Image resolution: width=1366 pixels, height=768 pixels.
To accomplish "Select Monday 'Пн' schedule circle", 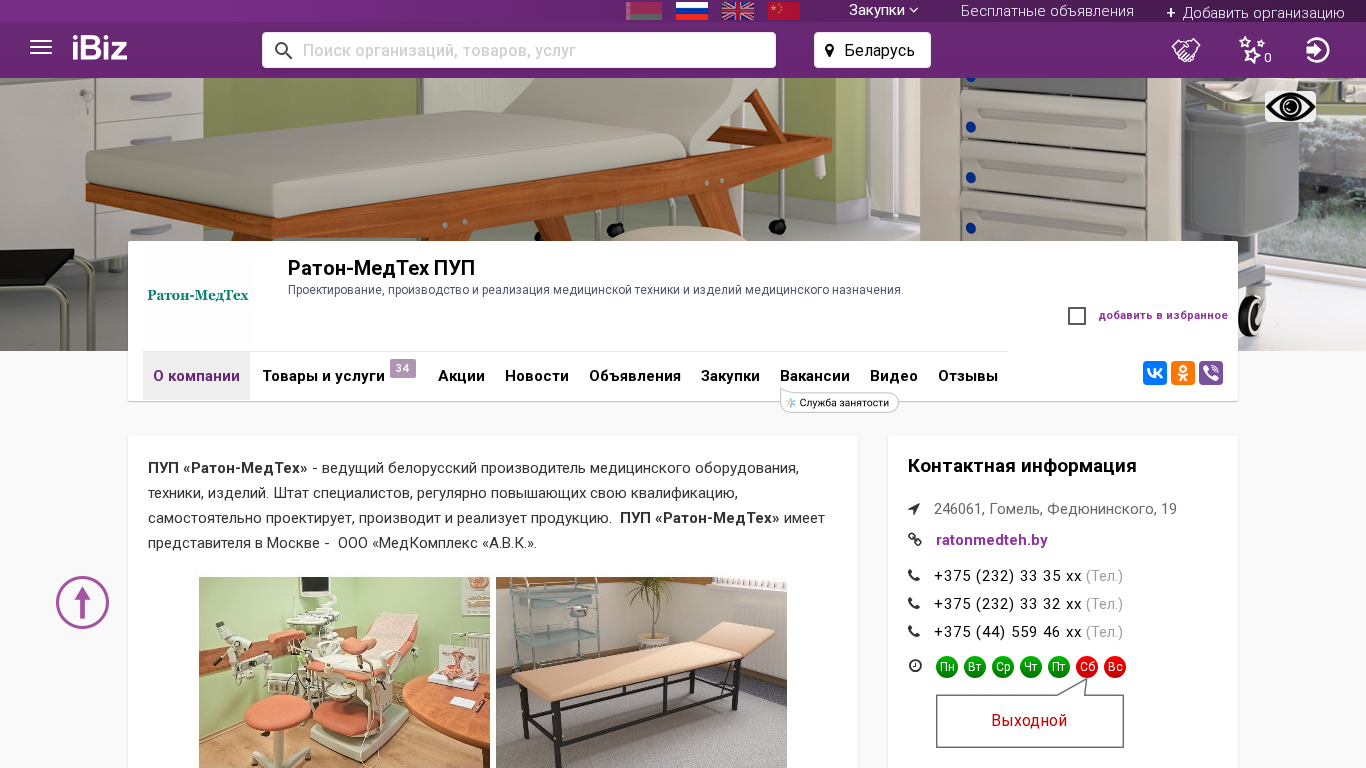I will pos(947,667).
